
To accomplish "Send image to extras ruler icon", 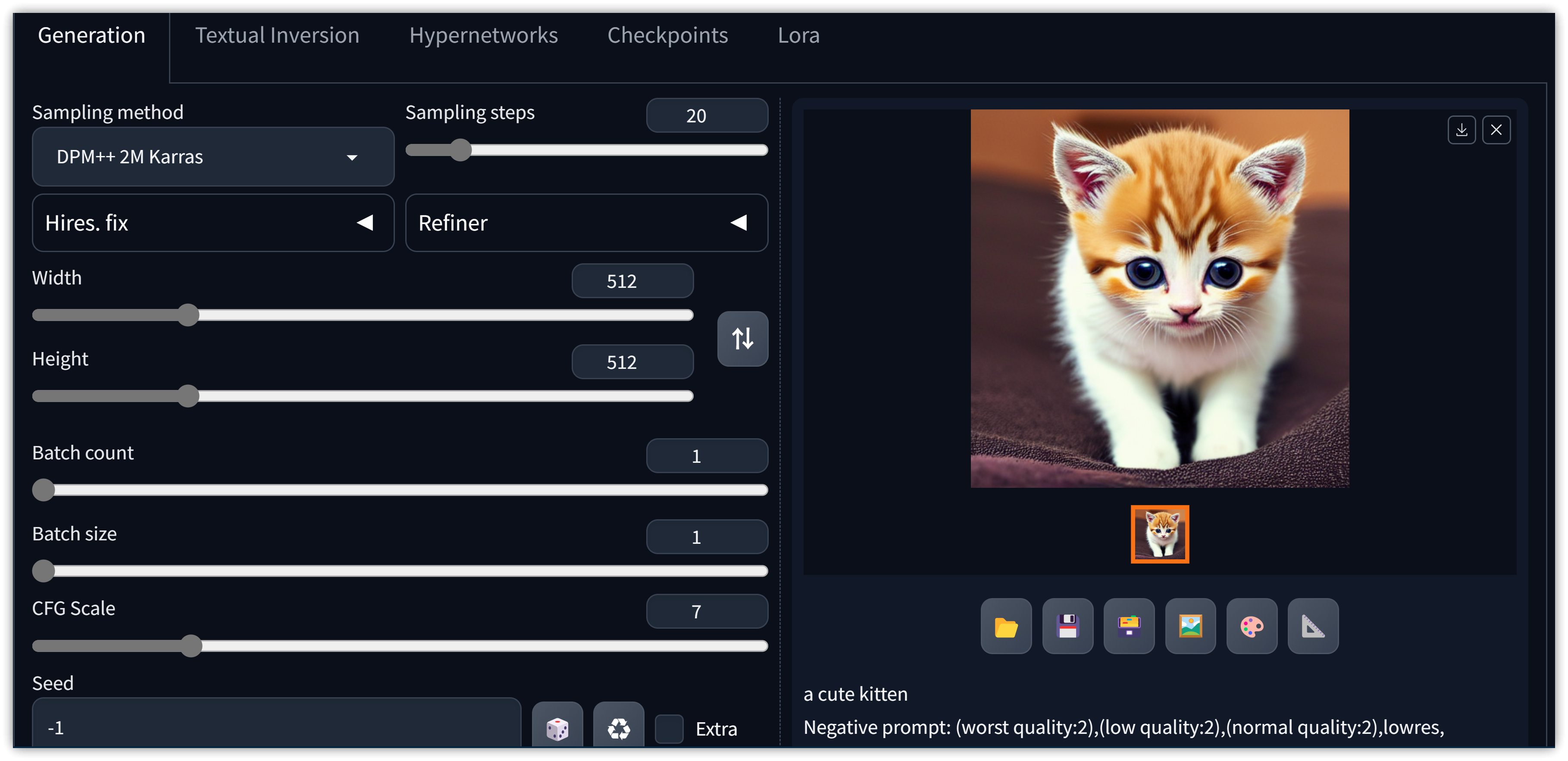I will point(1313,626).
